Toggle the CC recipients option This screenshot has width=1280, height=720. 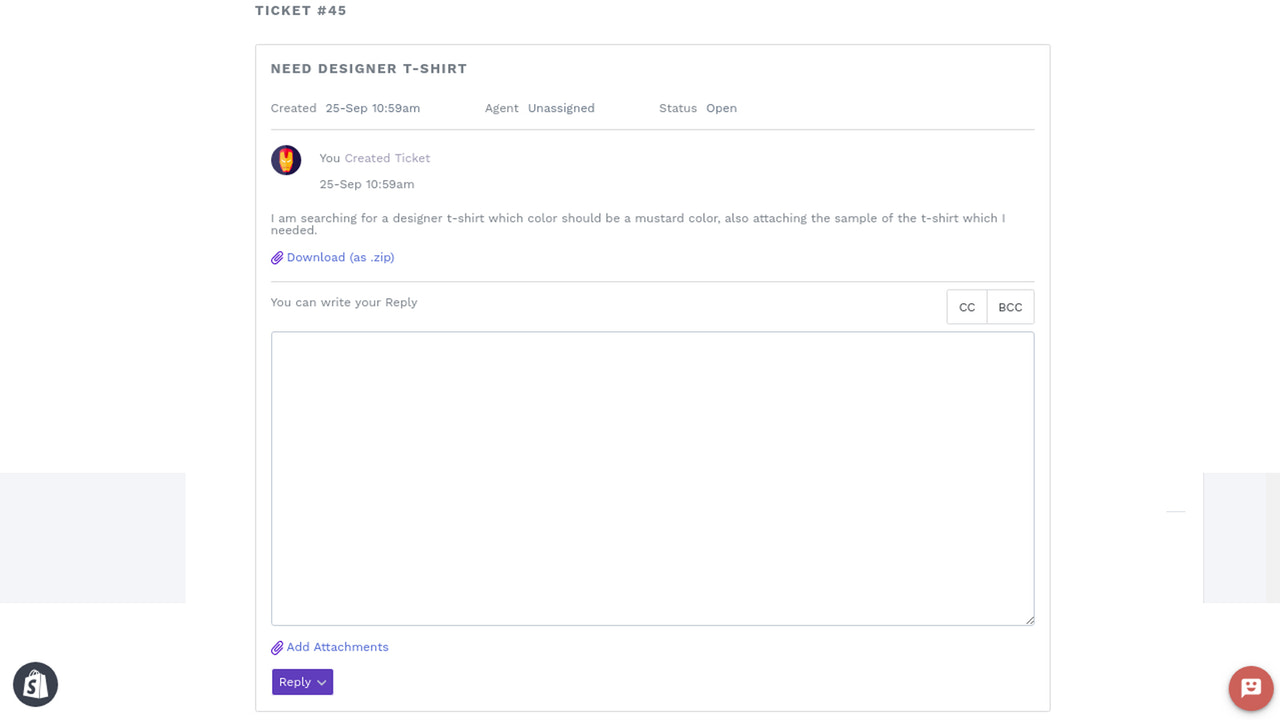coord(966,307)
